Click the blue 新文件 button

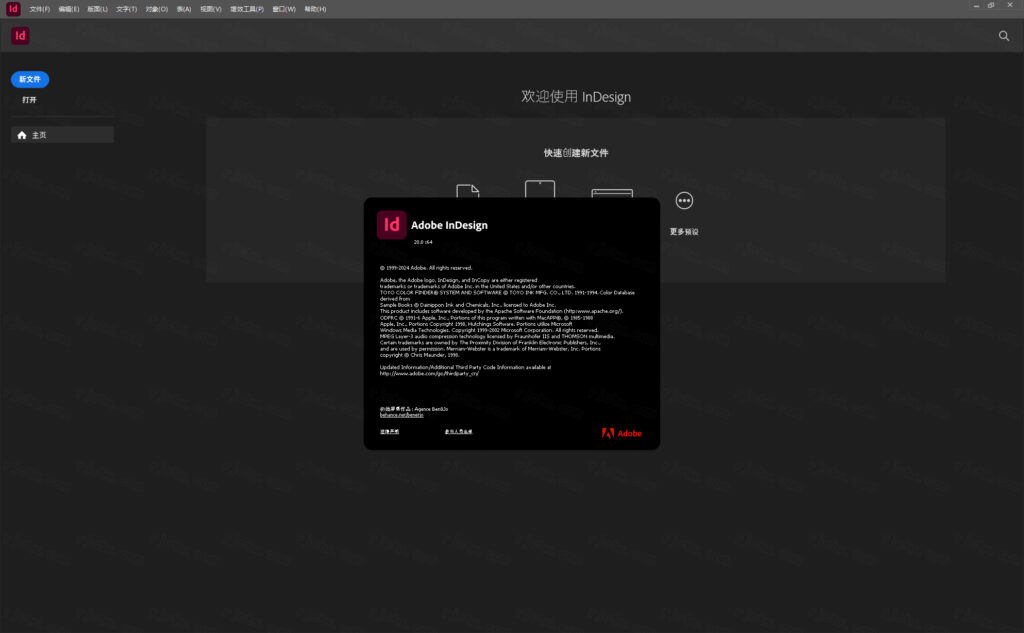(x=29, y=78)
